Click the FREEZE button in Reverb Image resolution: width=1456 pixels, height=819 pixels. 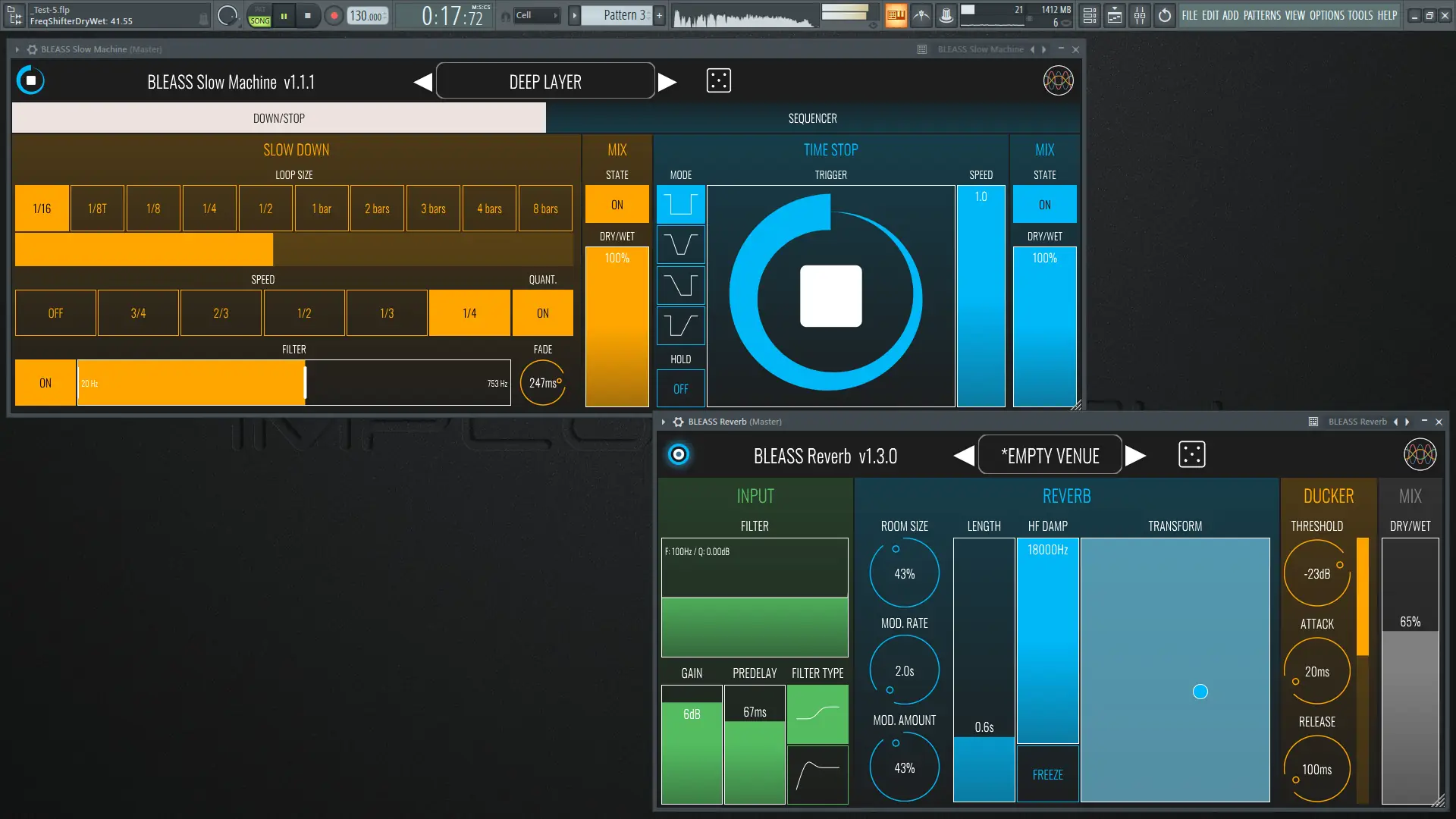1047,774
